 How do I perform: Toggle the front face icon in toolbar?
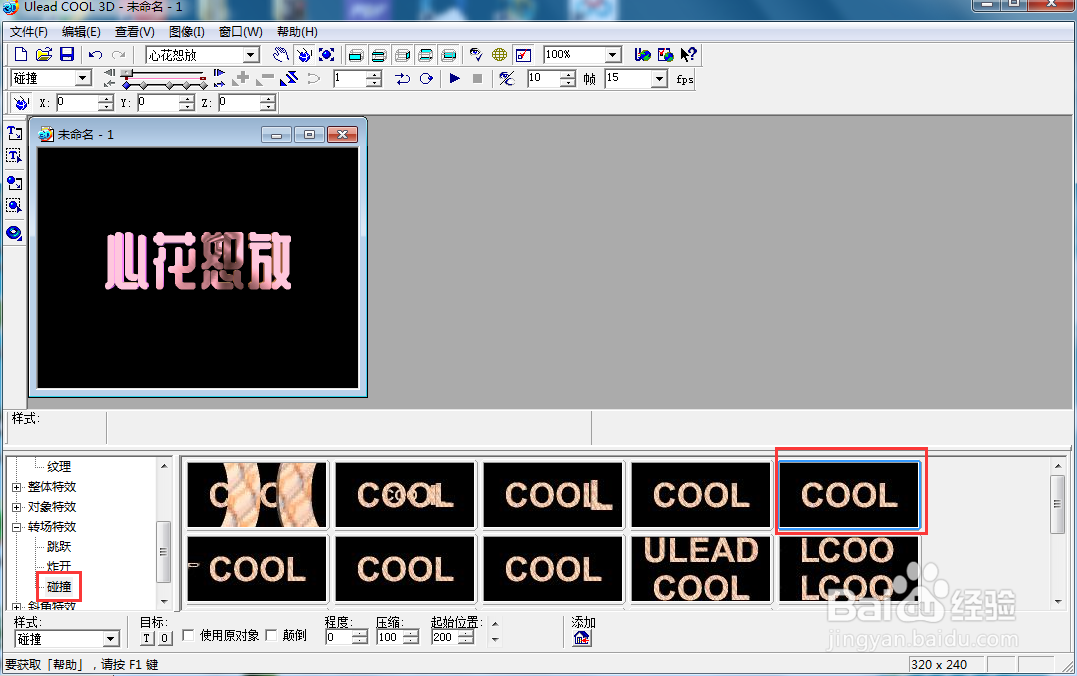(356, 55)
